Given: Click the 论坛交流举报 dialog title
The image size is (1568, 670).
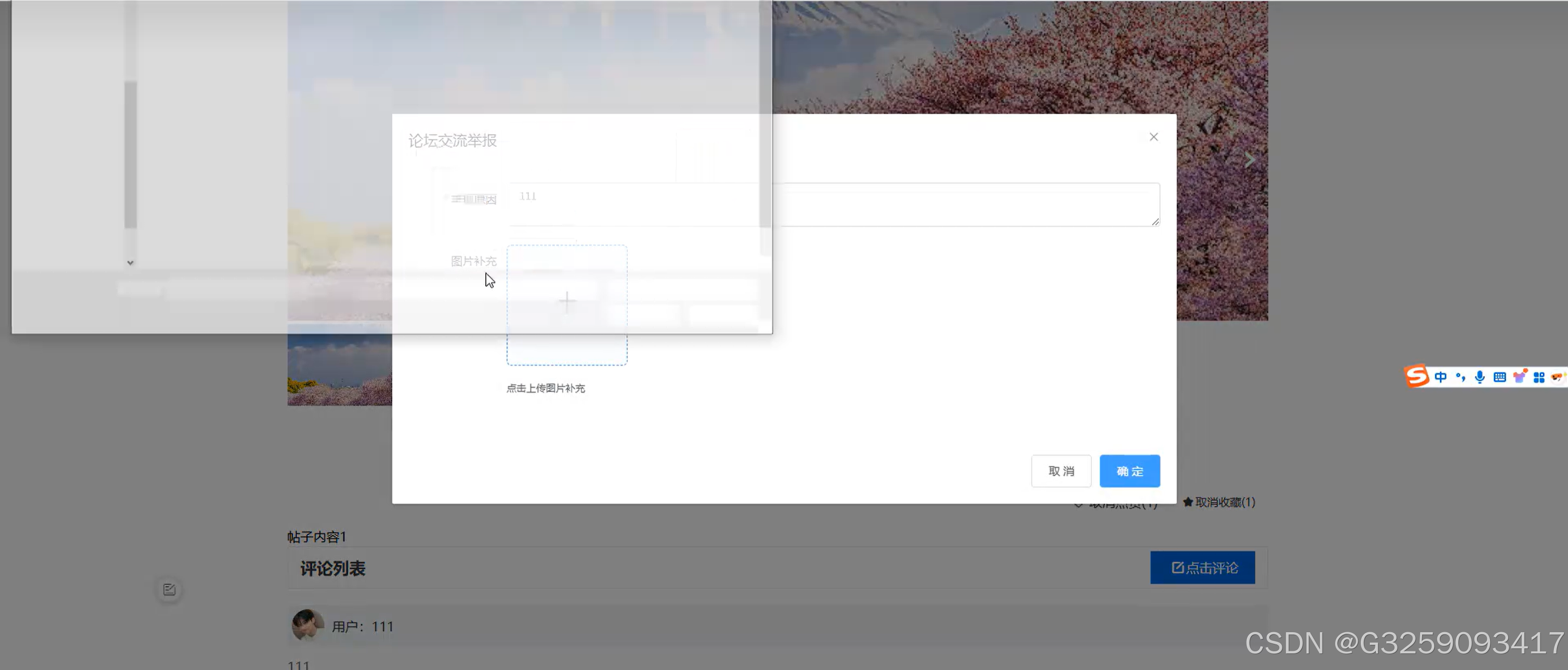Looking at the screenshot, I should tap(452, 141).
